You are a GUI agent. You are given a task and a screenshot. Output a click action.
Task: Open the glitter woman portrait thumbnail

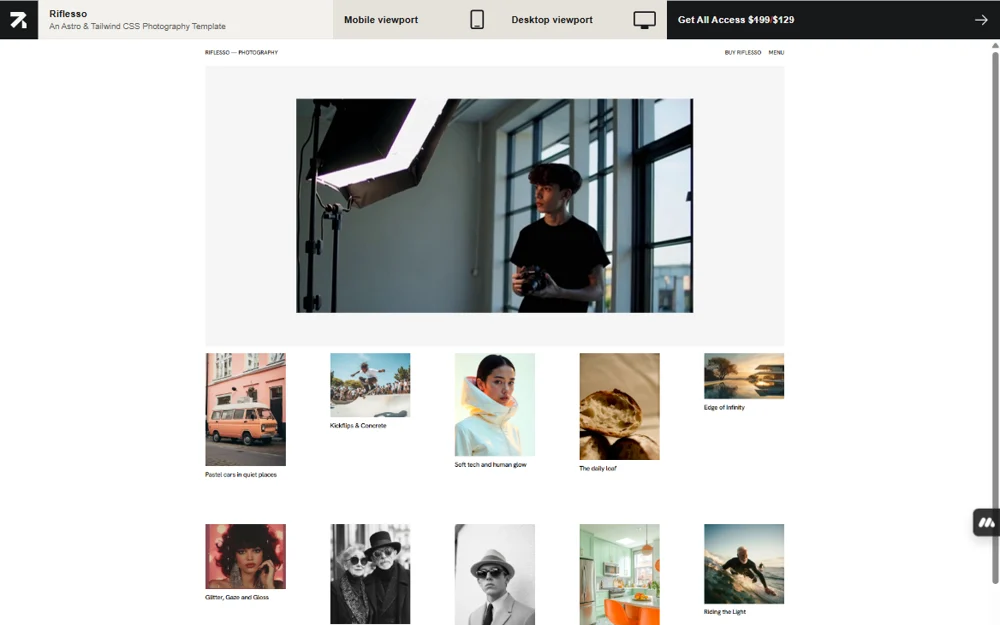[246, 556]
